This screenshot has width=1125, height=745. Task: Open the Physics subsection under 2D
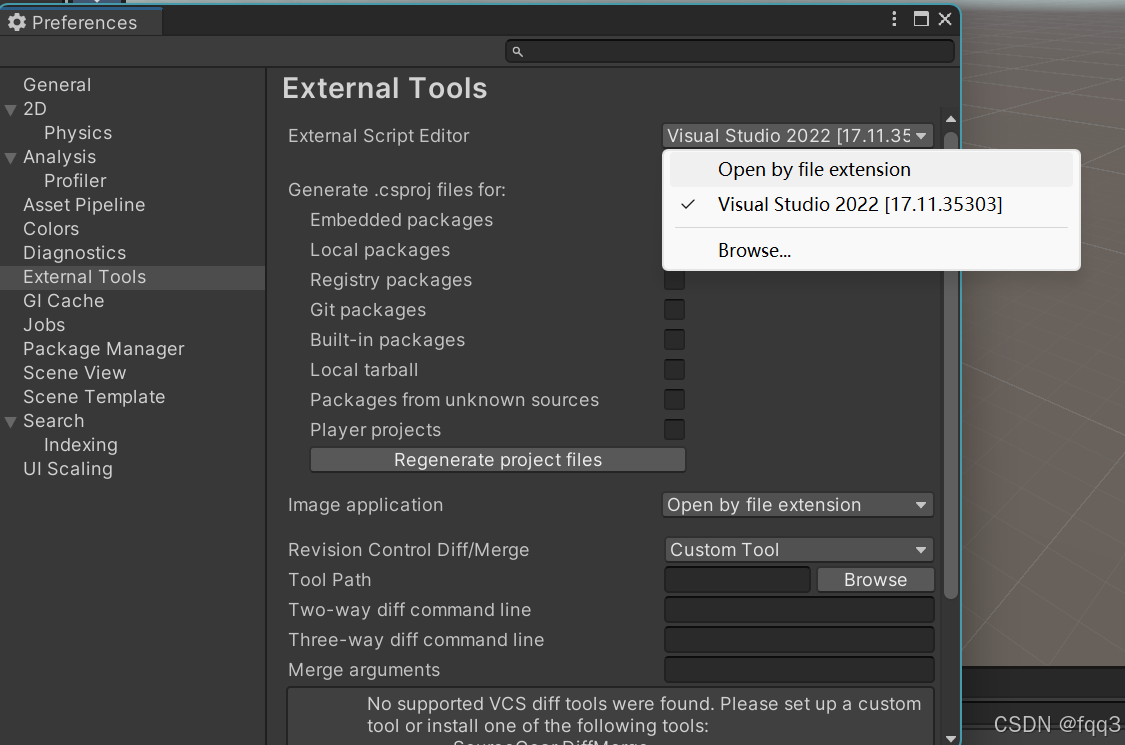pos(78,133)
